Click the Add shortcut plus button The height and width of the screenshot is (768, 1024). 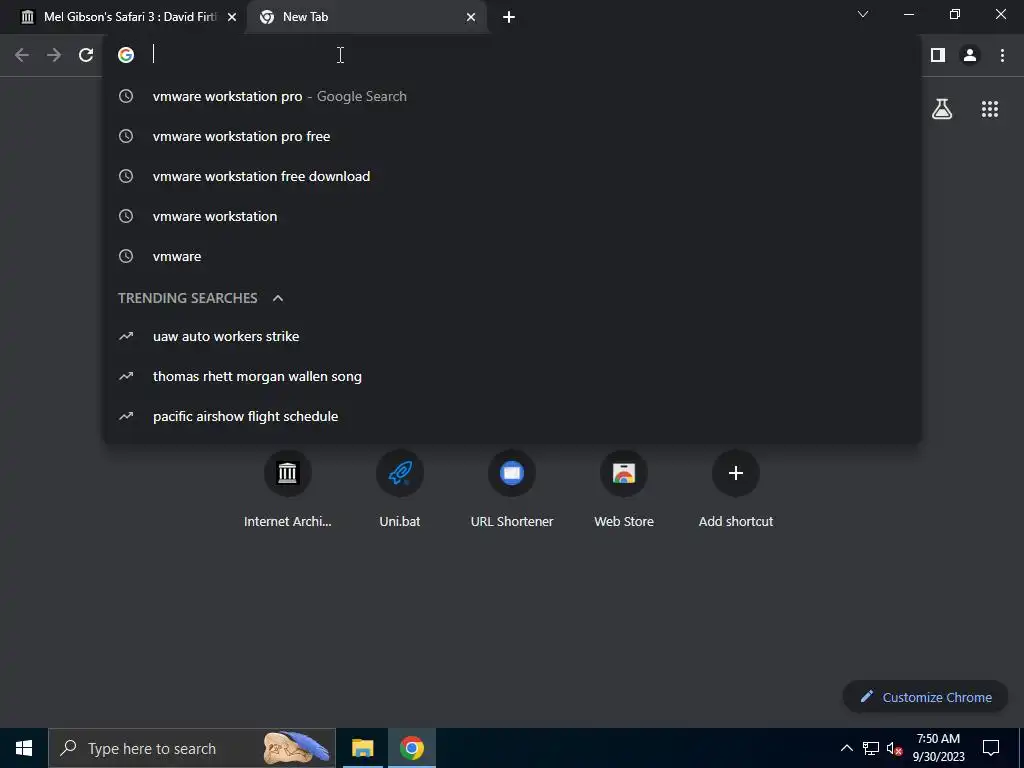click(x=736, y=473)
